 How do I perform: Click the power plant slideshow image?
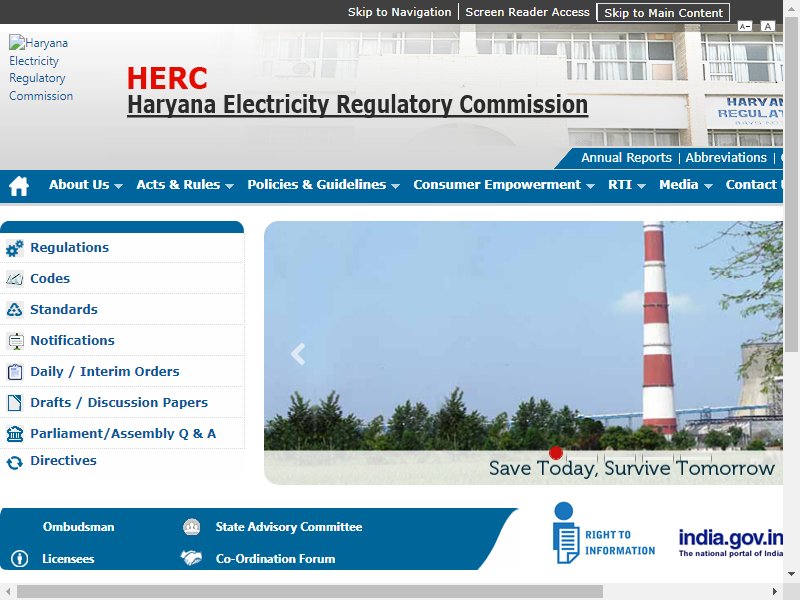pos(523,352)
